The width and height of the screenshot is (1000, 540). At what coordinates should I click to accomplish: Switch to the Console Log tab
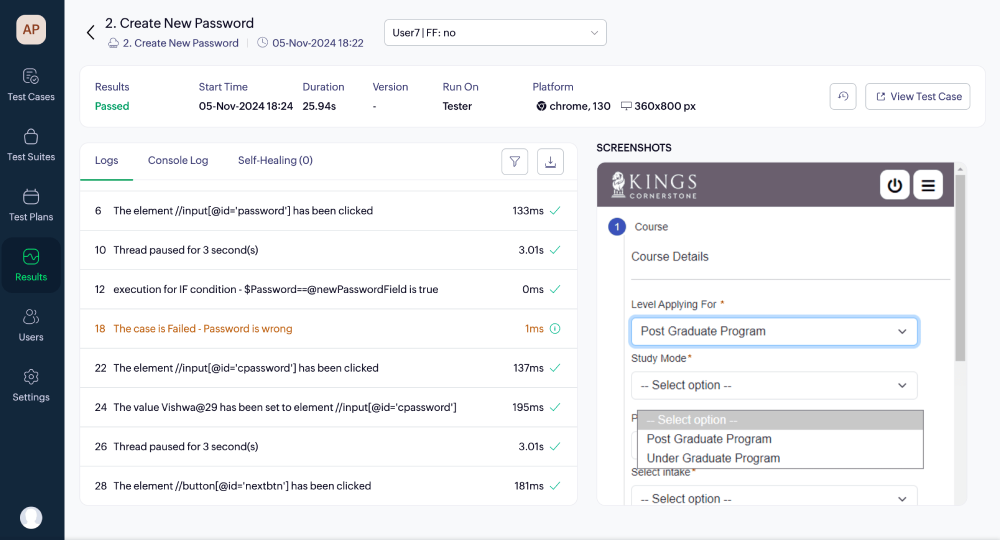click(178, 160)
